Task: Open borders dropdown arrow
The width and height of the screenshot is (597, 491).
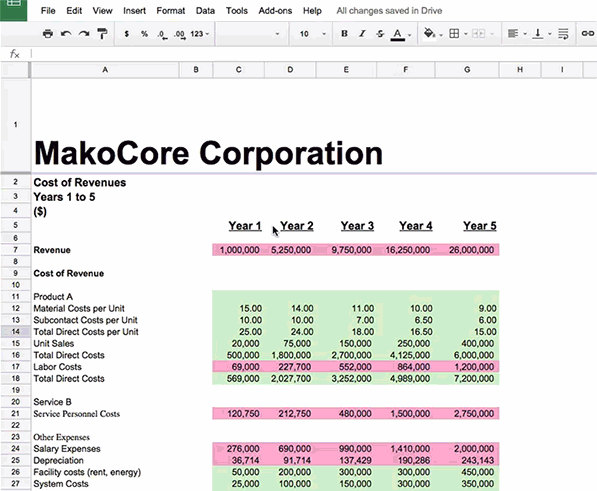Action: [466, 34]
